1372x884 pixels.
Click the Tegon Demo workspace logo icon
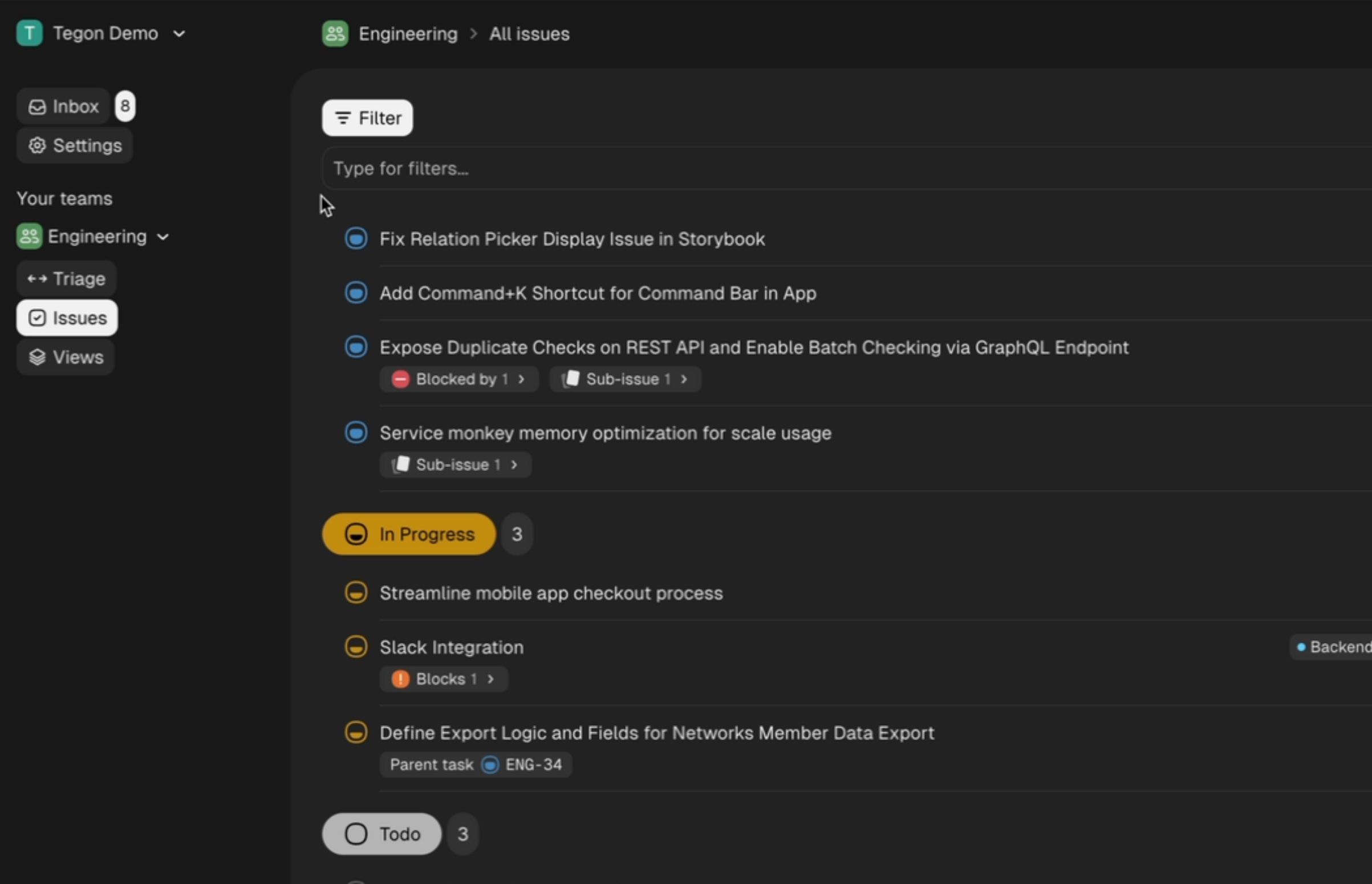(x=29, y=33)
